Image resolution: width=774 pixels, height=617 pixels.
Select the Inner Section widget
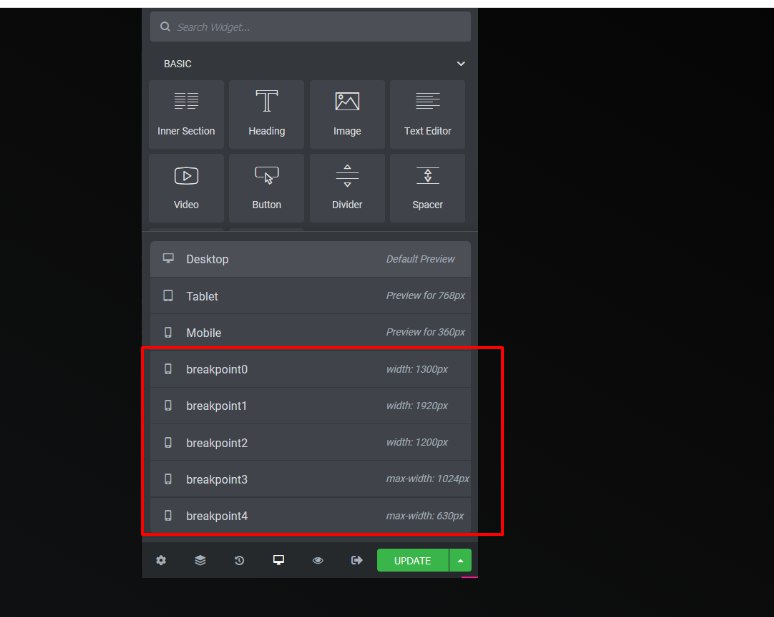click(186, 114)
